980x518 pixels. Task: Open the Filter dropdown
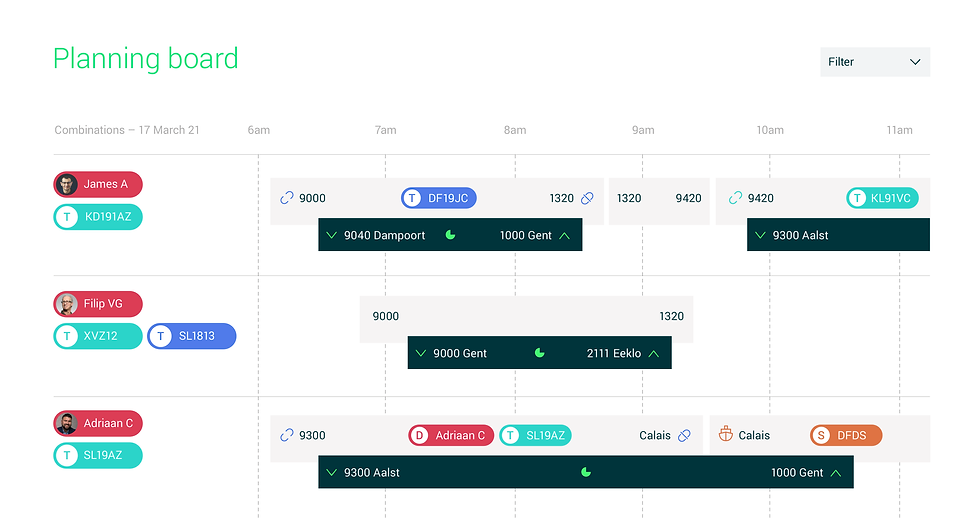874,62
